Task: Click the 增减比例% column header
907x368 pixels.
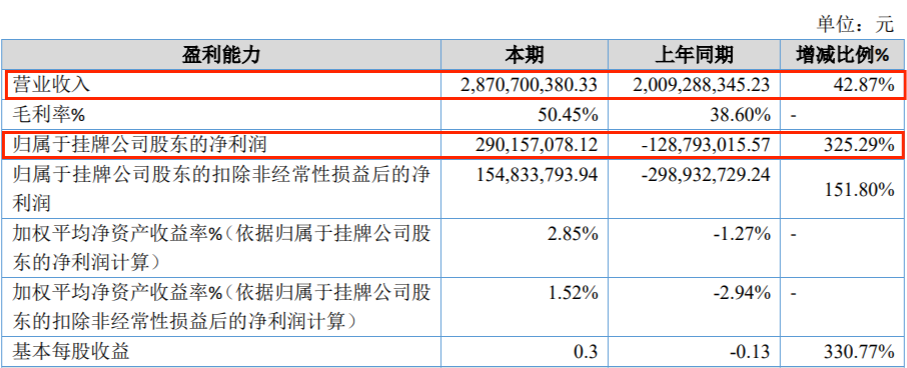Action: [x=842, y=55]
